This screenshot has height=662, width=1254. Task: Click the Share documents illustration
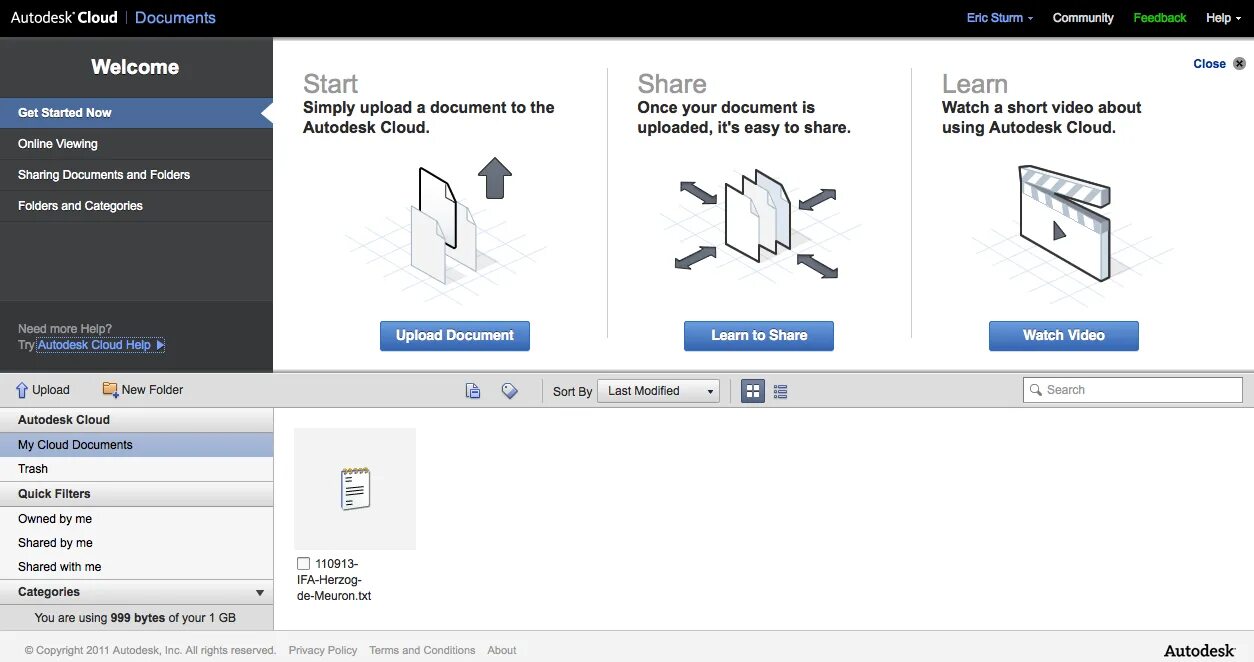tap(758, 222)
